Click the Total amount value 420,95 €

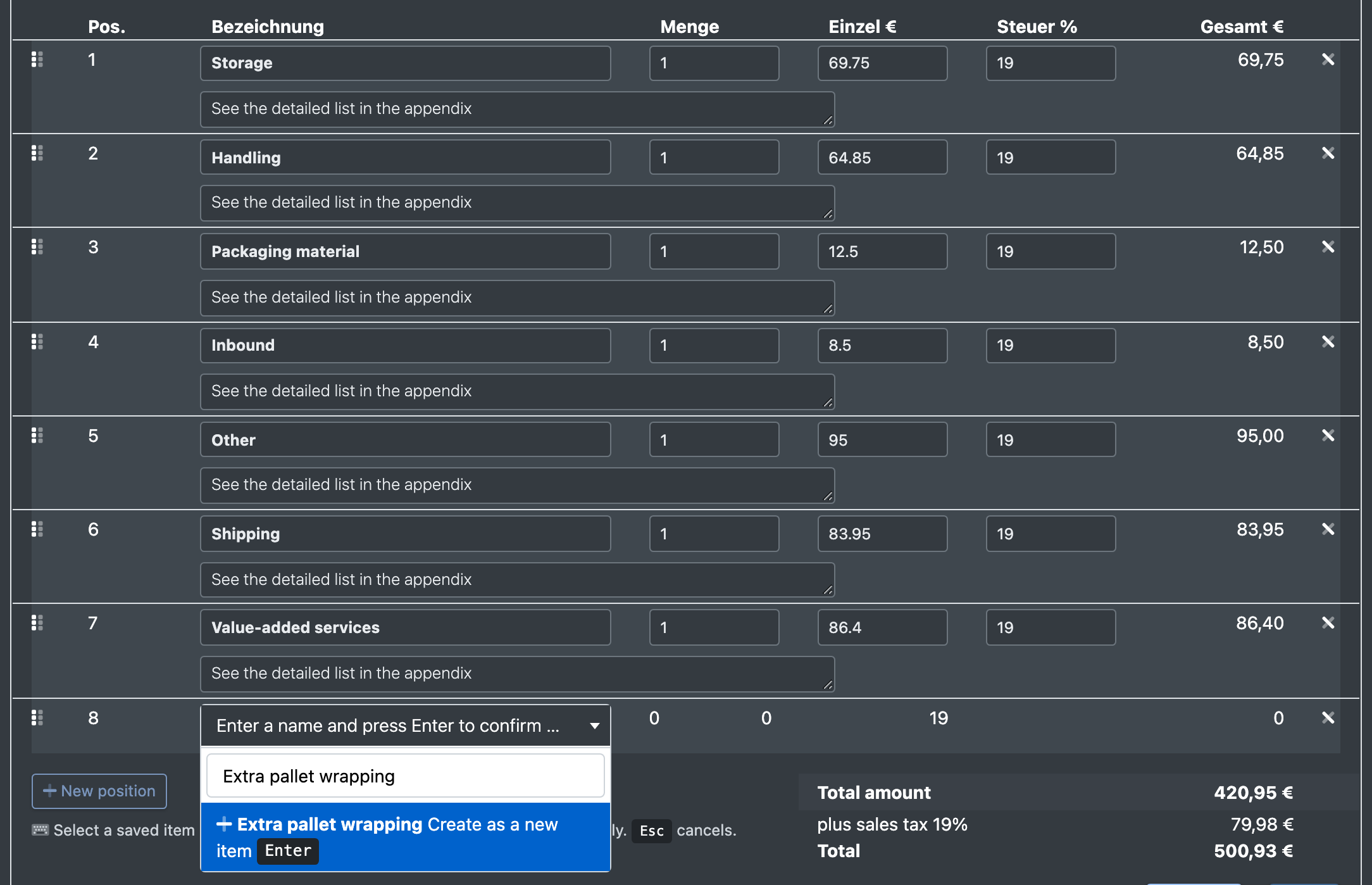tap(1253, 793)
